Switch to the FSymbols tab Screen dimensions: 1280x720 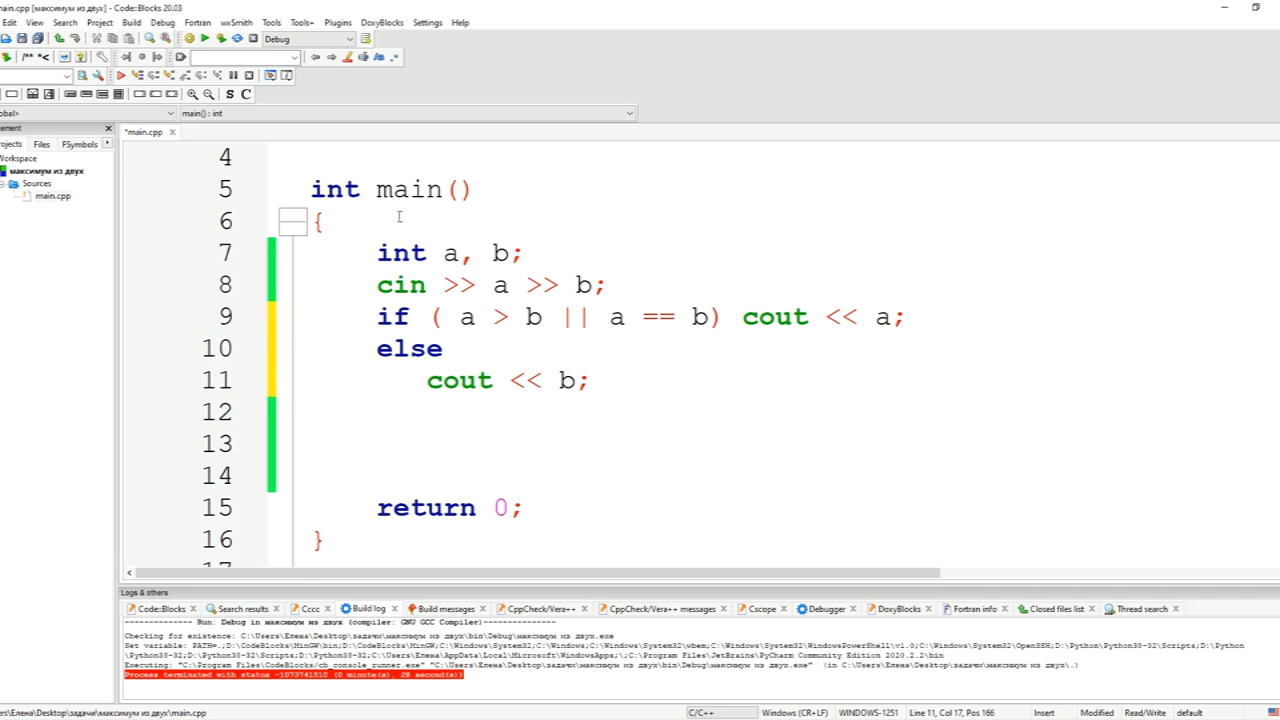click(x=80, y=144)
